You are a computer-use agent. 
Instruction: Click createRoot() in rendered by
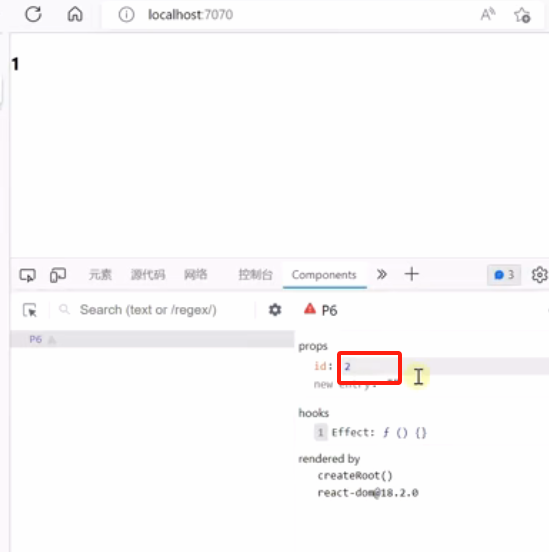pyautogui.click(x=355, y=476)
